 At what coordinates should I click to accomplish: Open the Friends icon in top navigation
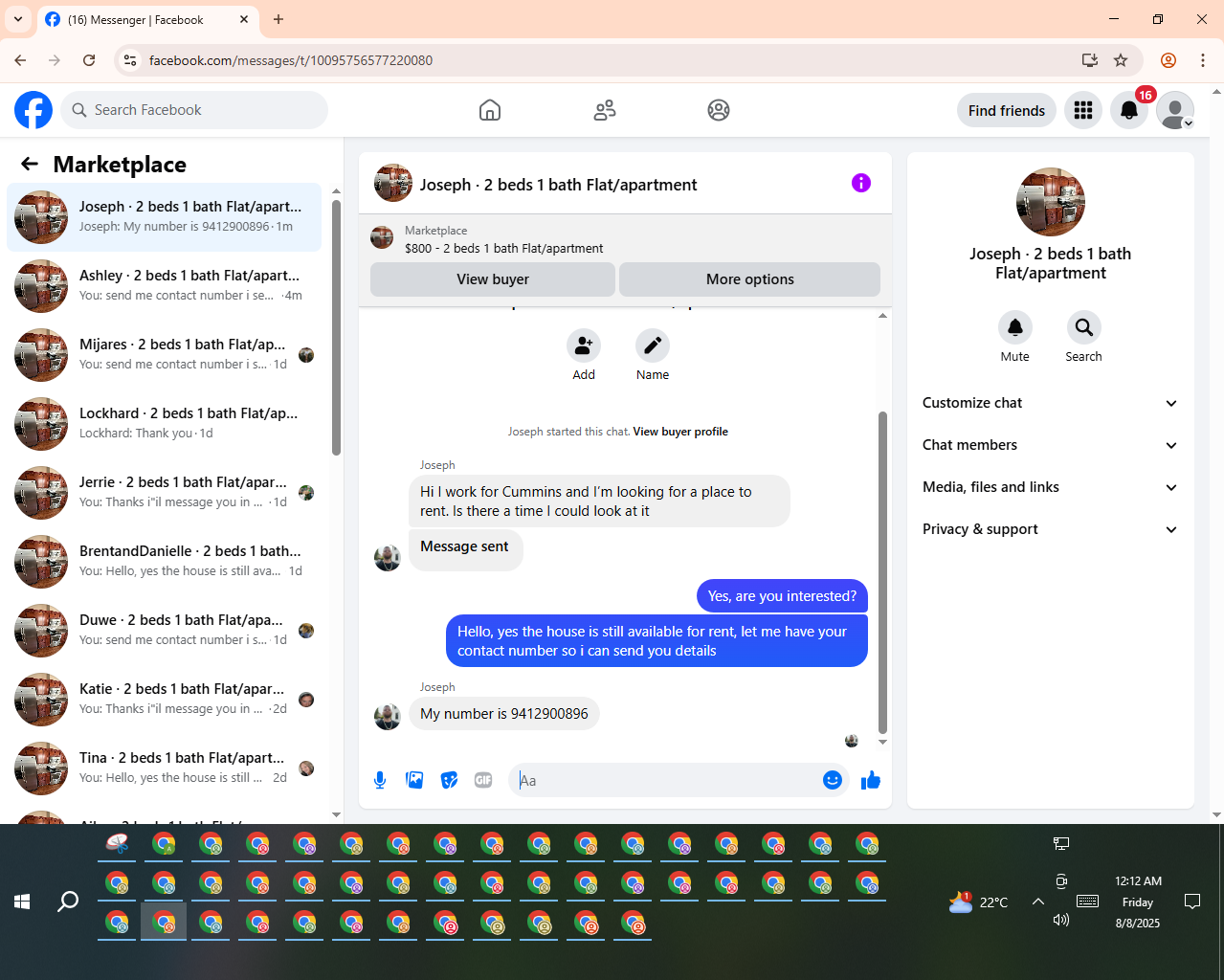tap(605, 110)
